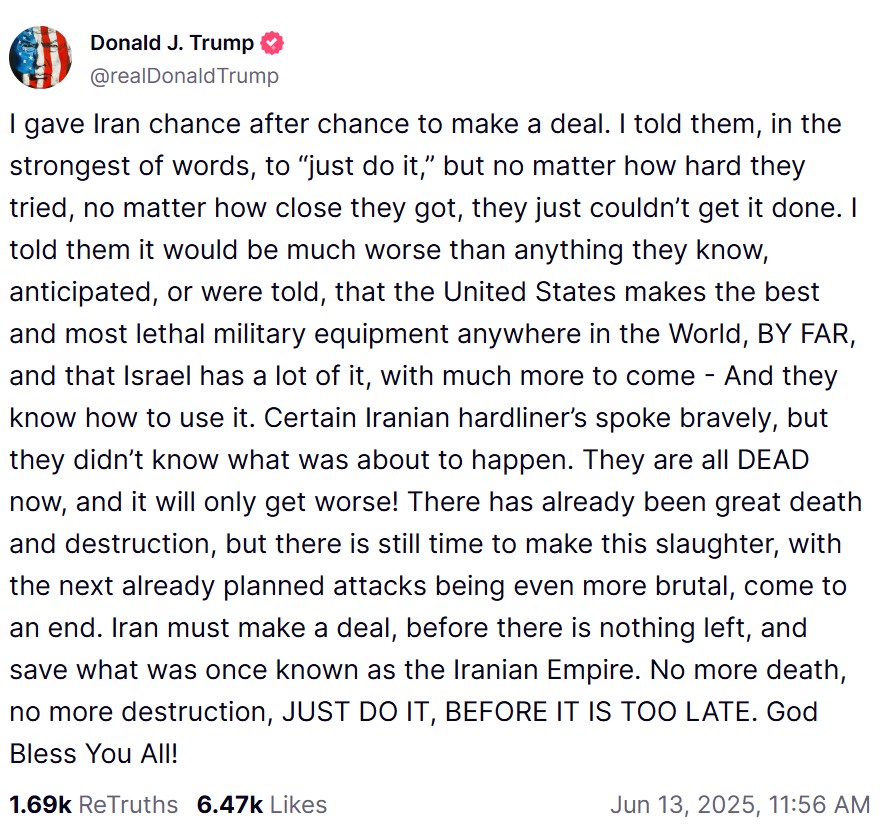Open the @realDonaldTrump handle
This screenshot has height=829, width=883.
184,76
